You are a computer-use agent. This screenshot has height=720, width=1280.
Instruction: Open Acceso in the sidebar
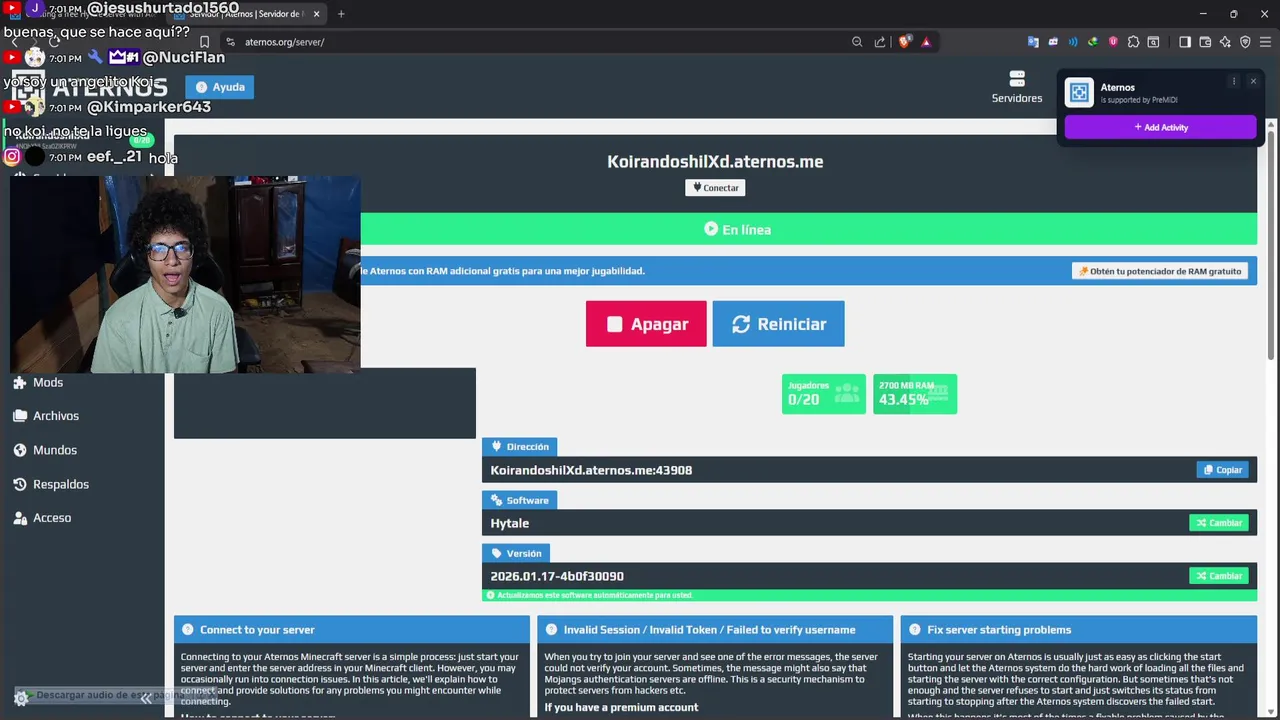(52, 518)
